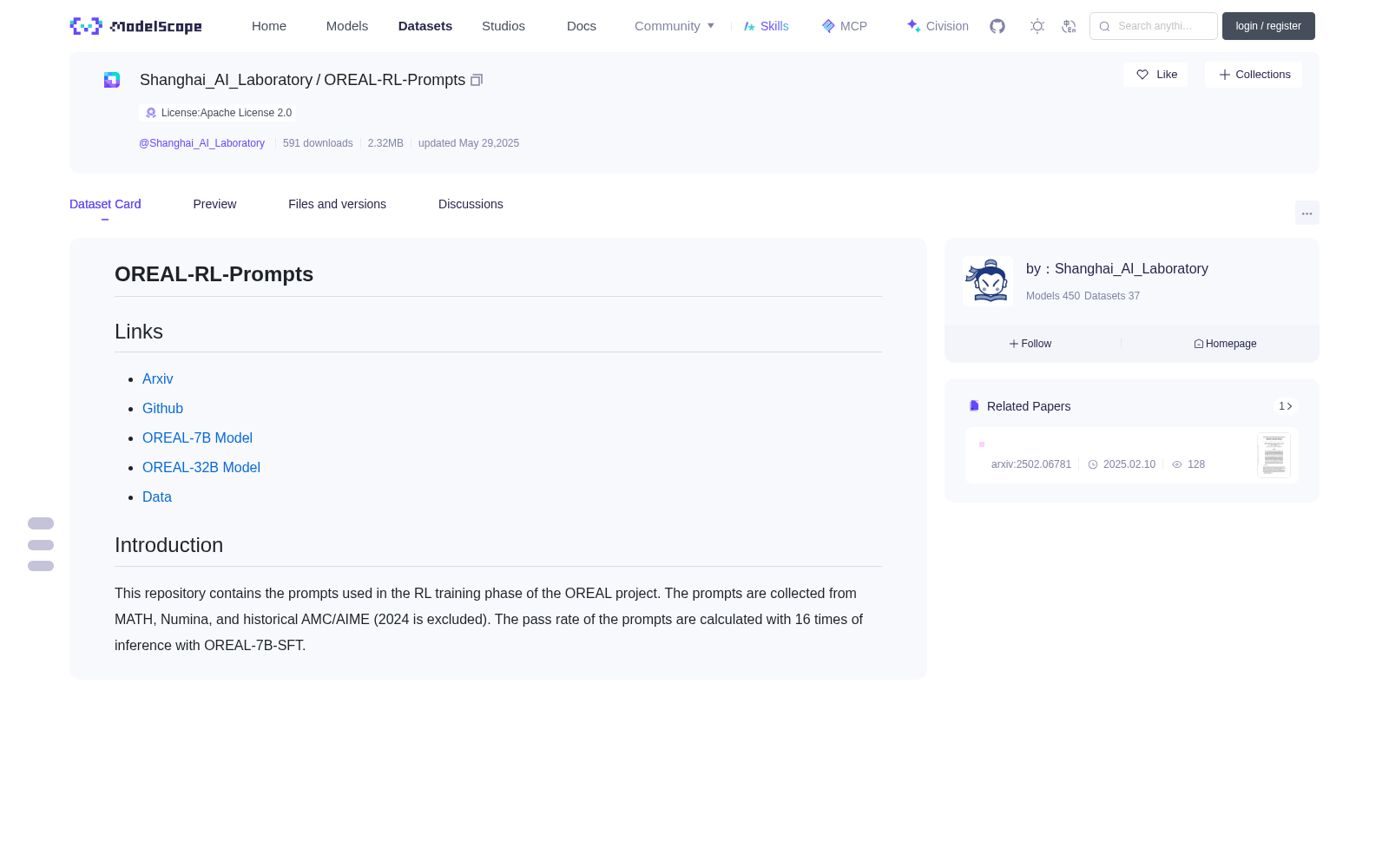Open the @Shanghai_AI_Laboratory owner link
This screenshot has width=1389, height=868.
tap(201, 143)
